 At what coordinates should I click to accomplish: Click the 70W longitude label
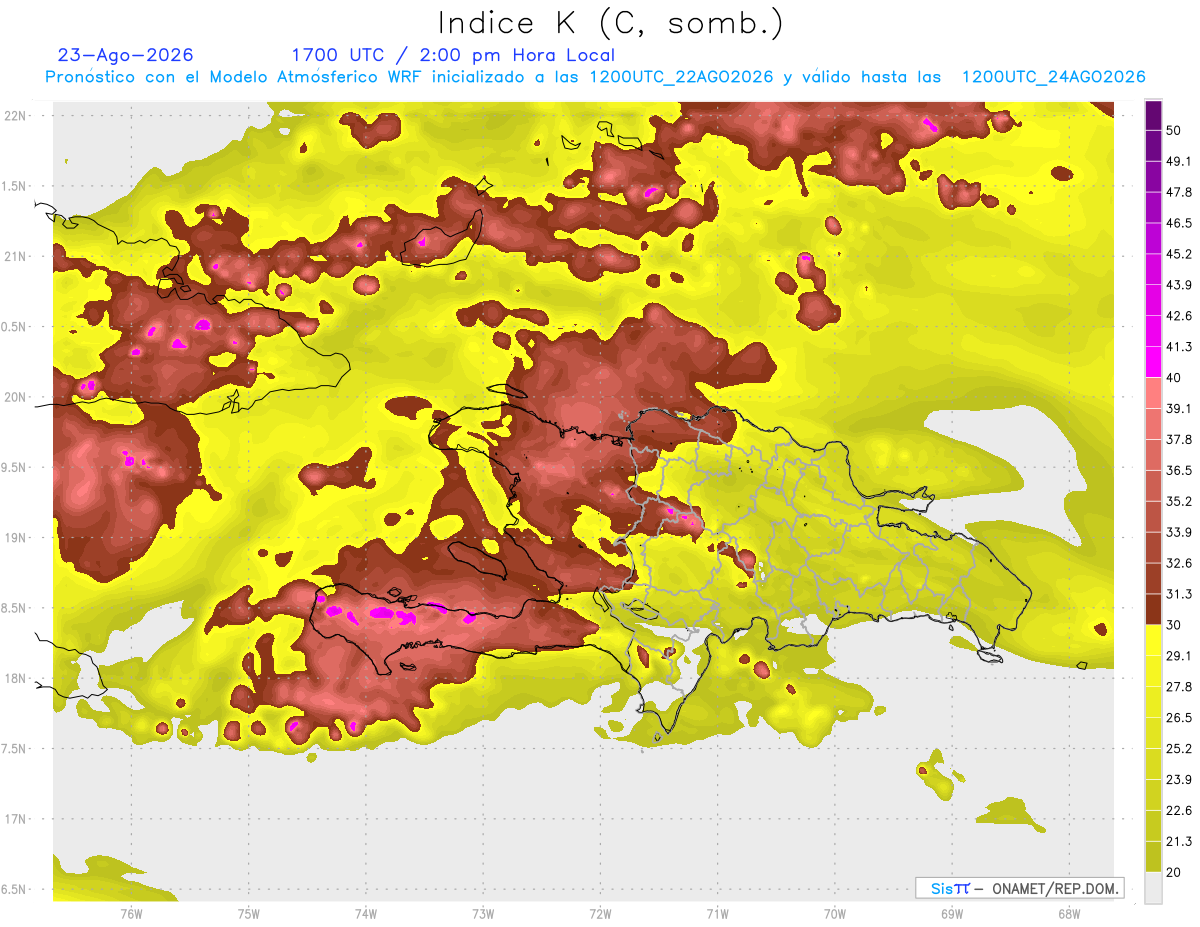(x=834, y=914)
